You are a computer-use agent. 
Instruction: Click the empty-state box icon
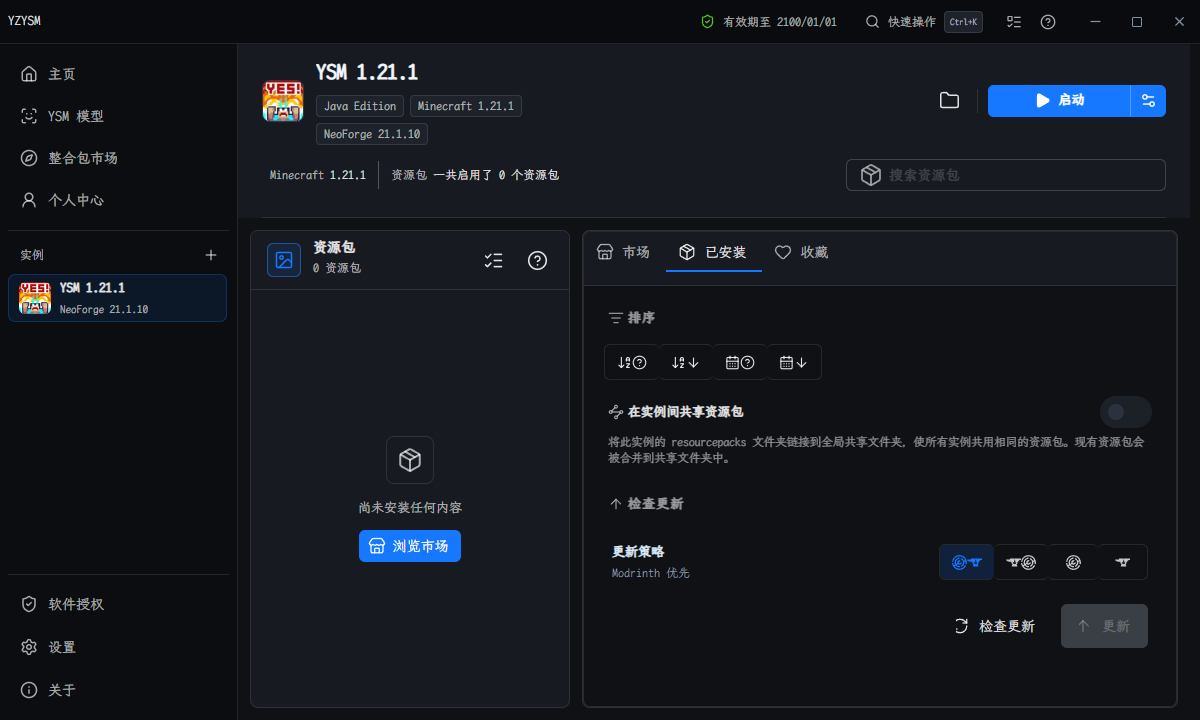point(410,460)
